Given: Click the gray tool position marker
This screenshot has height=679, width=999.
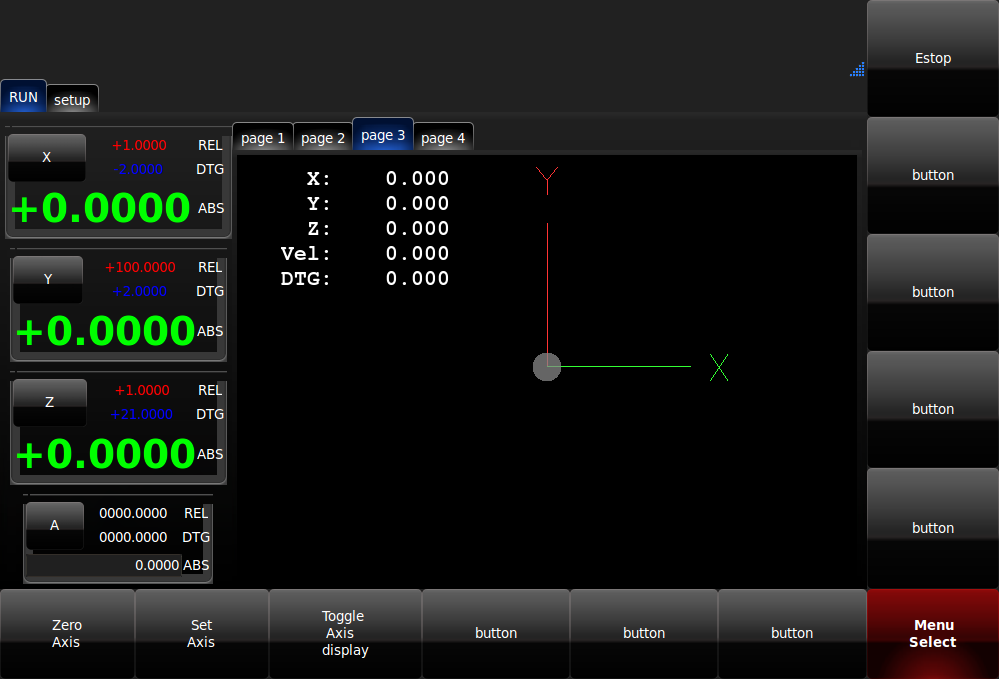Looking at the screenshot, I should pos(547,367).
